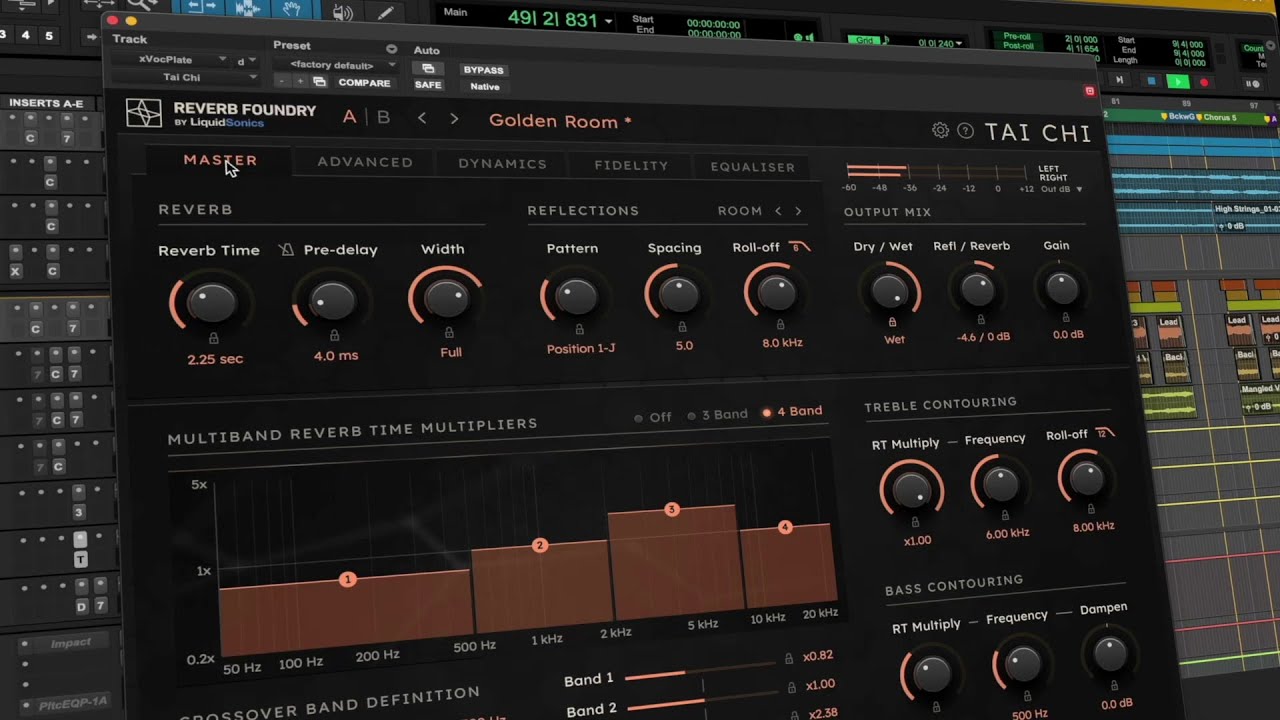Viewport: 1280px width, 720px height.
Task: Click the Dry / Wet knob
Action: click(x=889, y=290)
